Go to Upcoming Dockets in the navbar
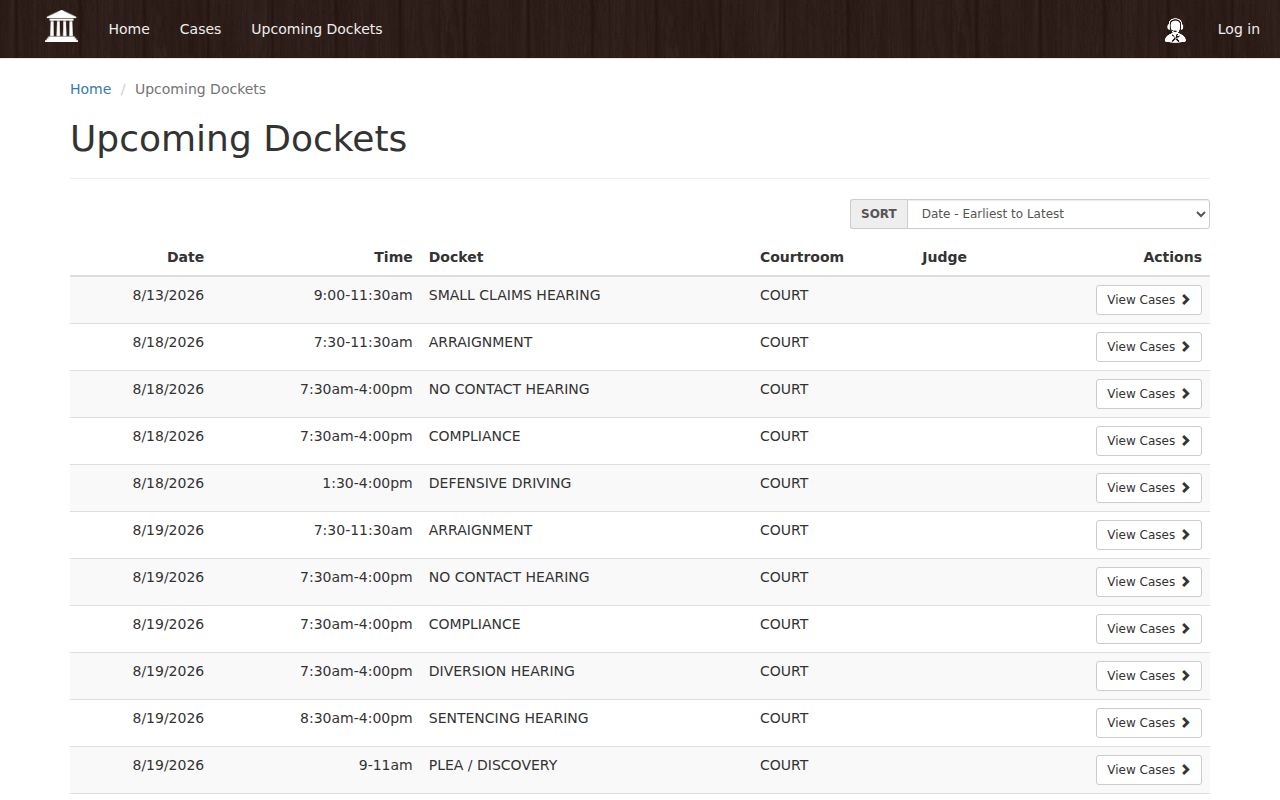The height and width of the screenshot is (800, 1280). (317, 29)
